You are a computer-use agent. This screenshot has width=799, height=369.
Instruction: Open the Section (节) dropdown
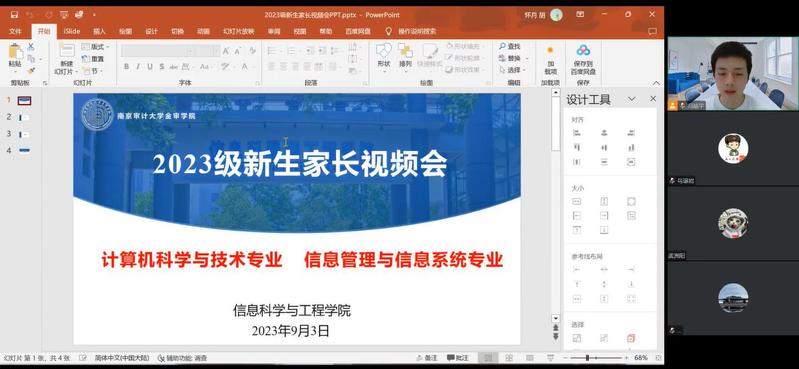pos(93,71)
